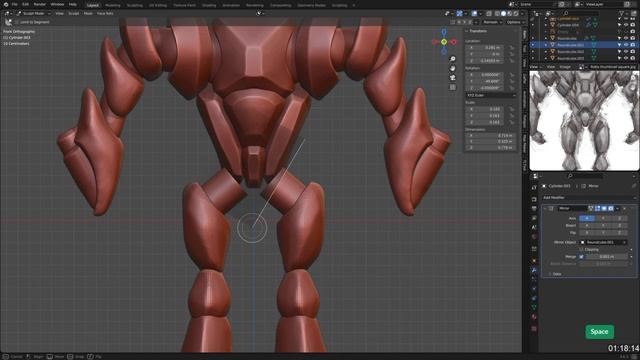Open Face Sets menu in header
This screenshot has height=360, width=640.
105,13
